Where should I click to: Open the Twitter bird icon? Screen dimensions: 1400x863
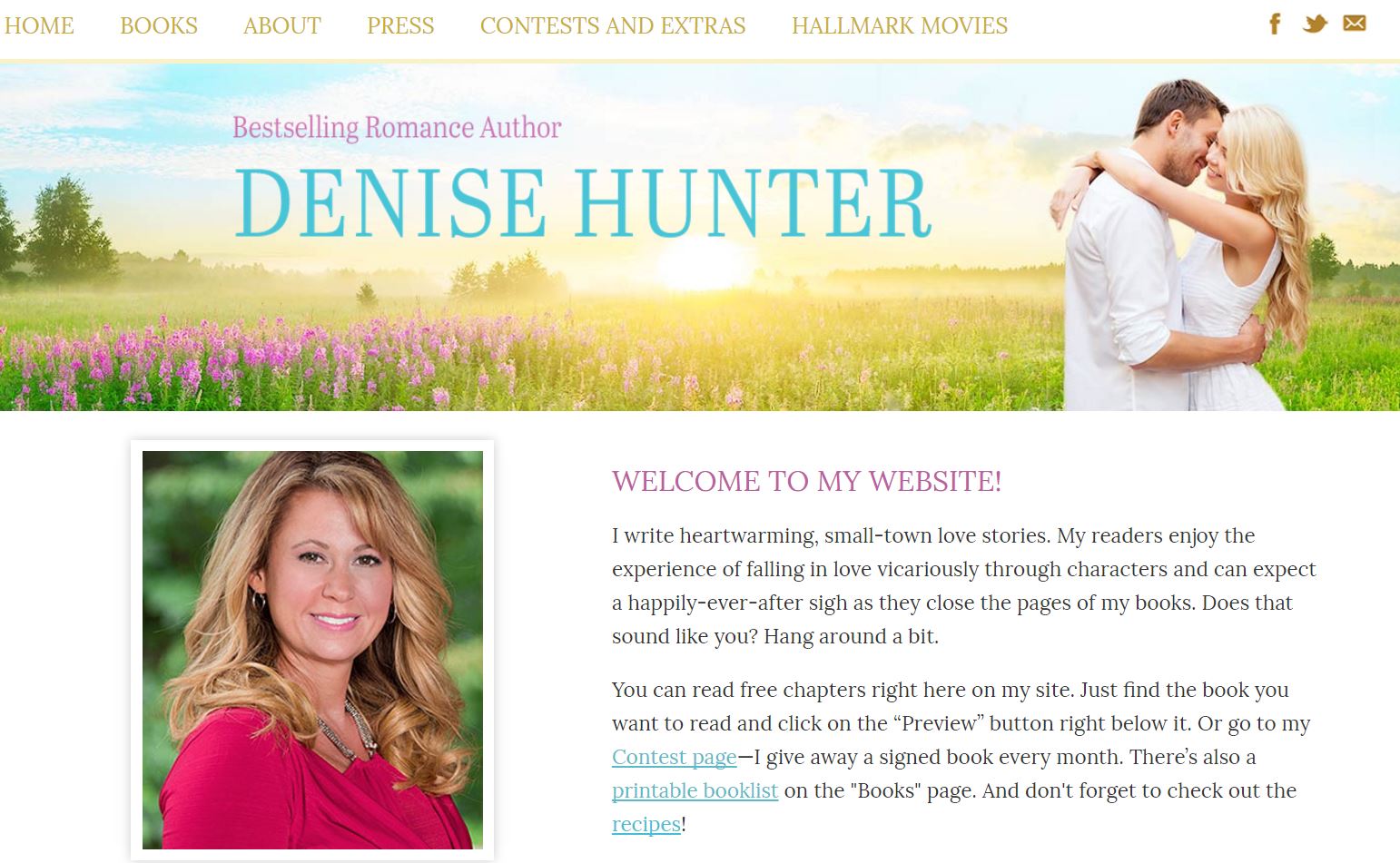[x=1314, y=24]
